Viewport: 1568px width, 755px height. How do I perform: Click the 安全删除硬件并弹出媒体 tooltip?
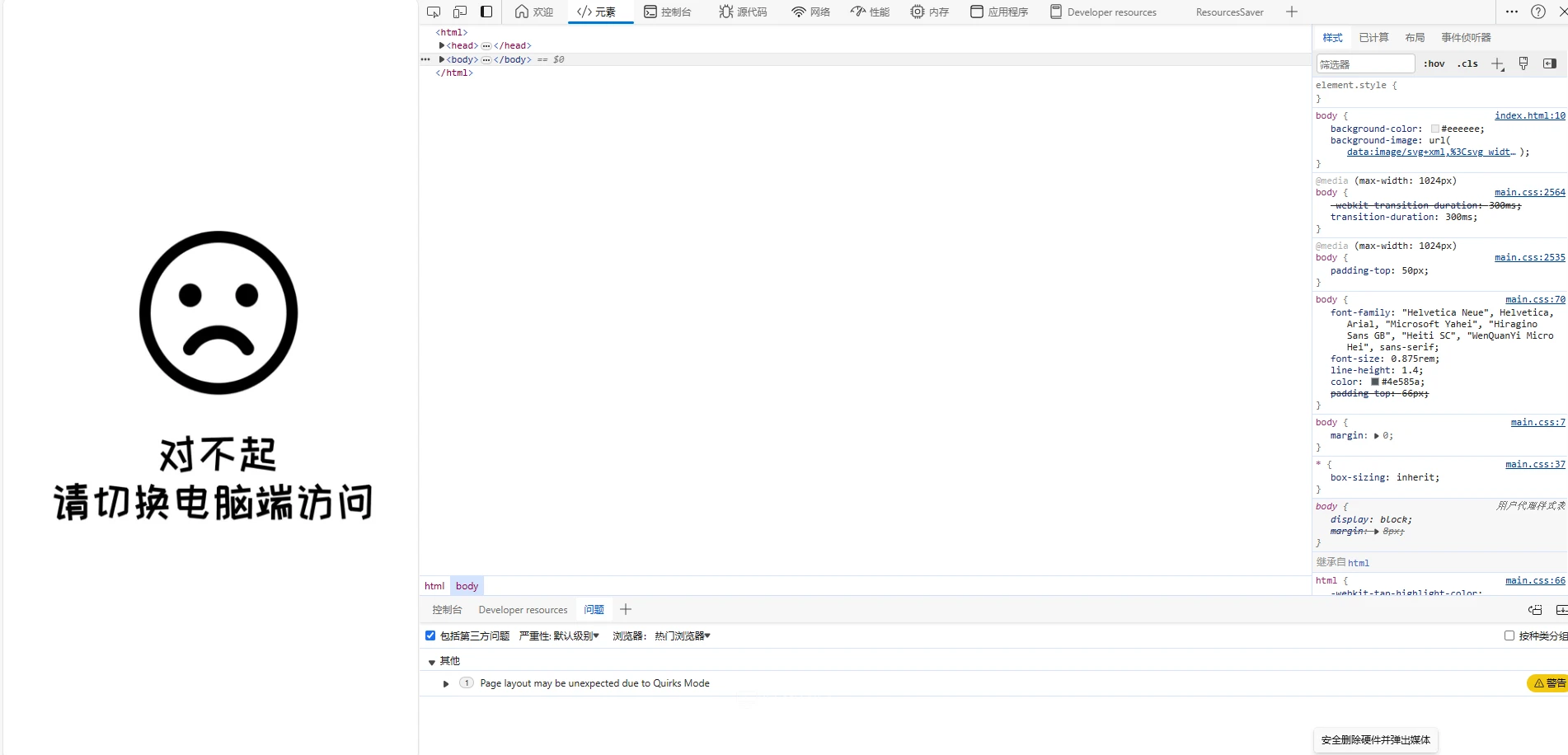pyautogui.click(x=1375, y=740)
